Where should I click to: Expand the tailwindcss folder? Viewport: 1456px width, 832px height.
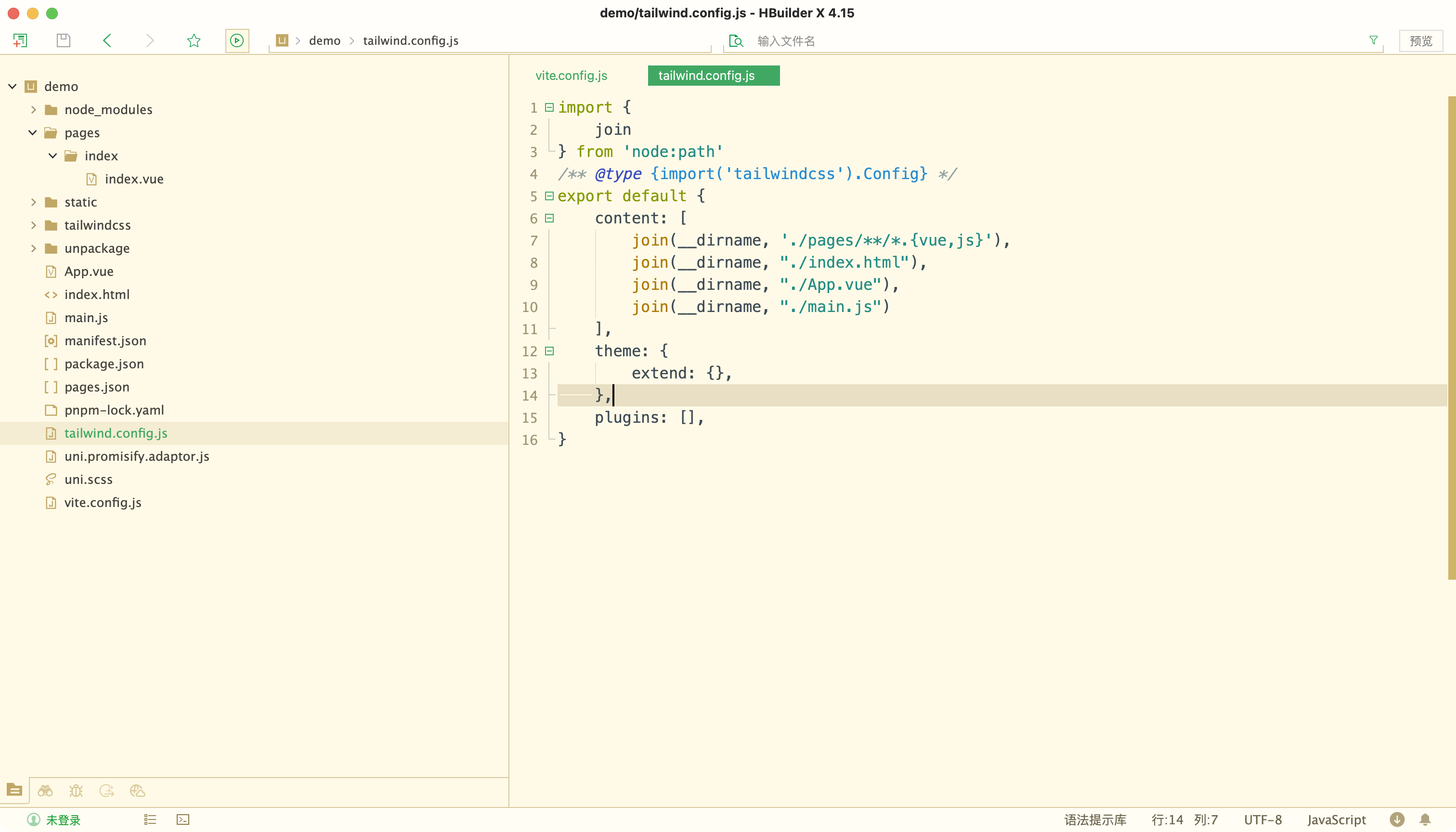[33, 225]
